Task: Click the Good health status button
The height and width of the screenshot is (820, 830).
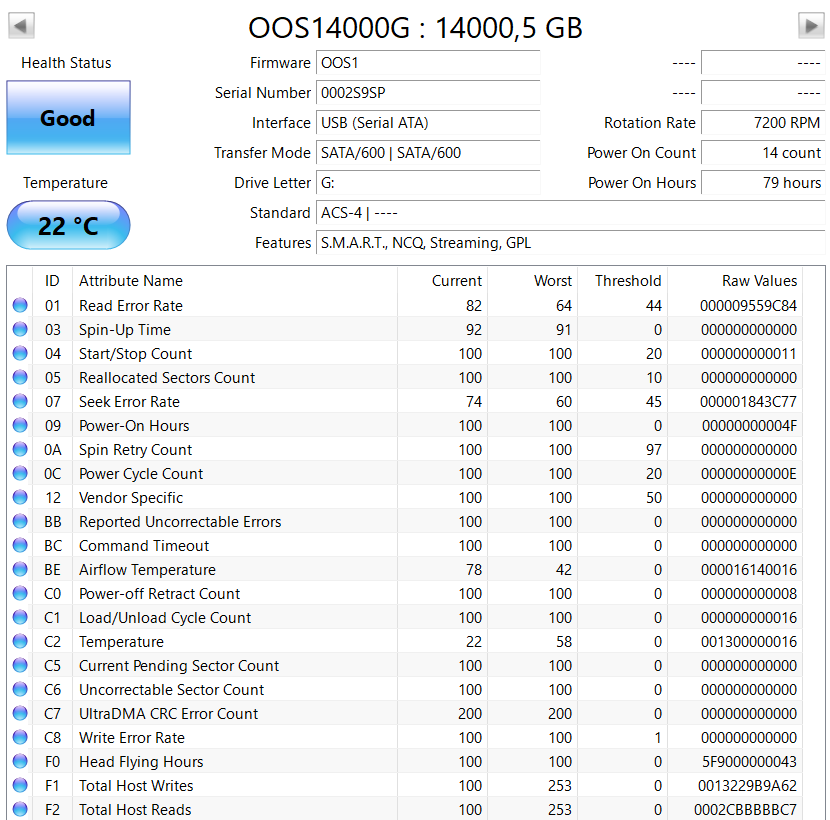Action: click(68, 118)
